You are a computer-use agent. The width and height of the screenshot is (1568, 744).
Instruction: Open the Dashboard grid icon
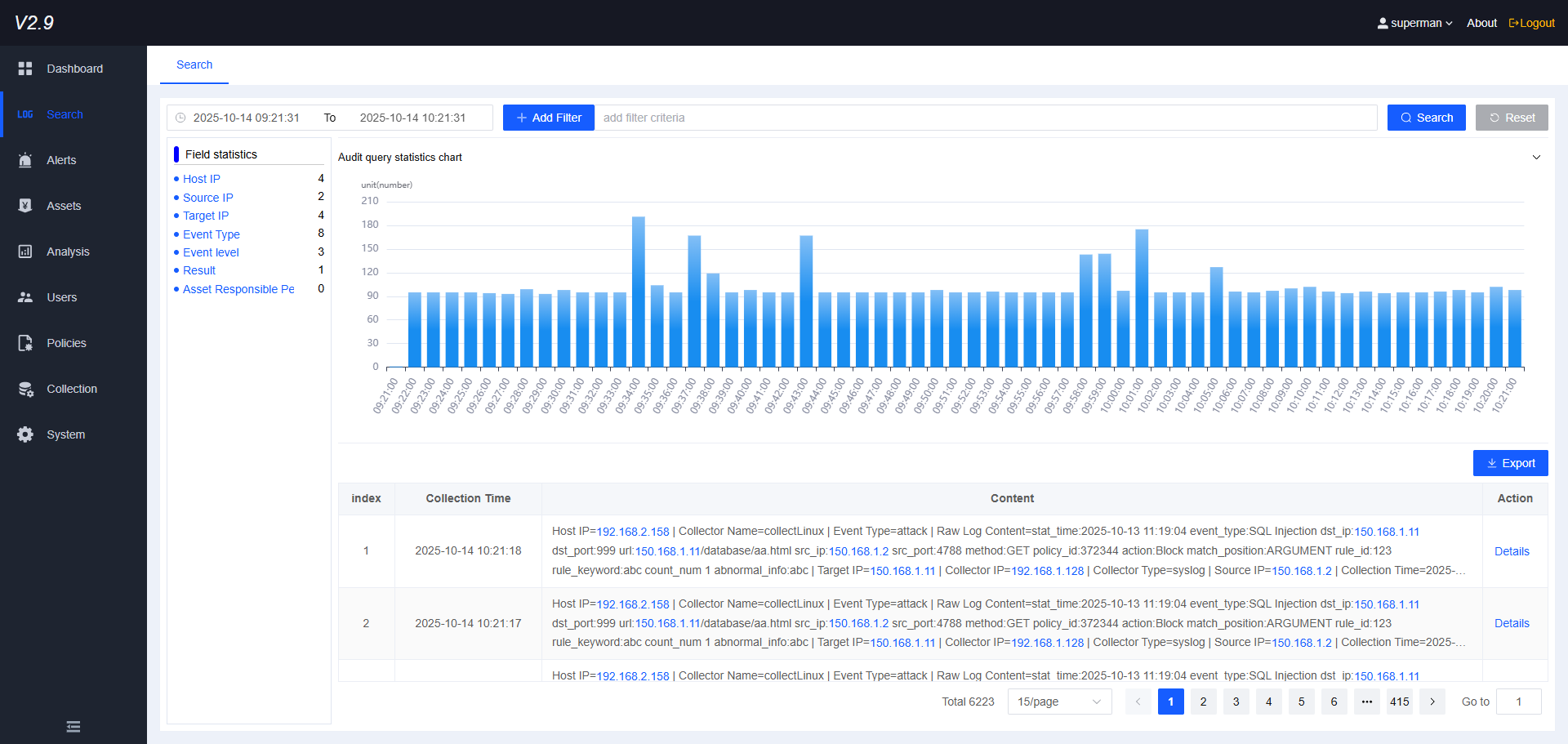click(25, 69)
